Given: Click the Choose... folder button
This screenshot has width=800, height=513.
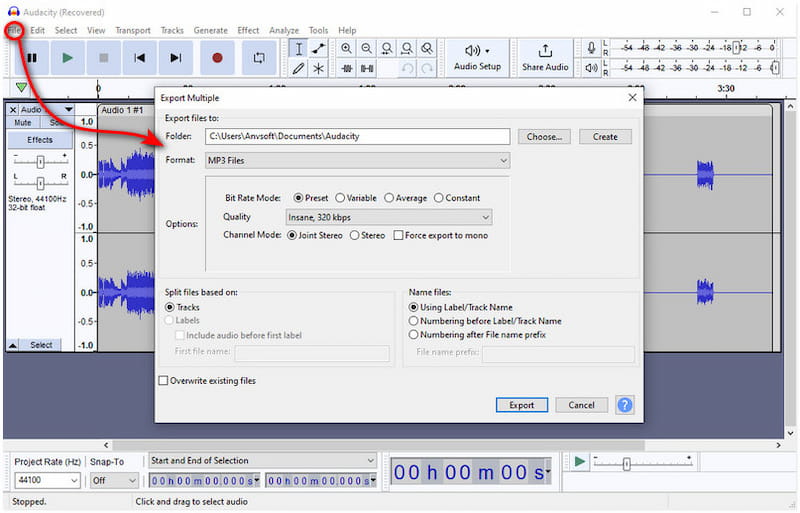Looking at the screenshot, I should pos(544,136).
